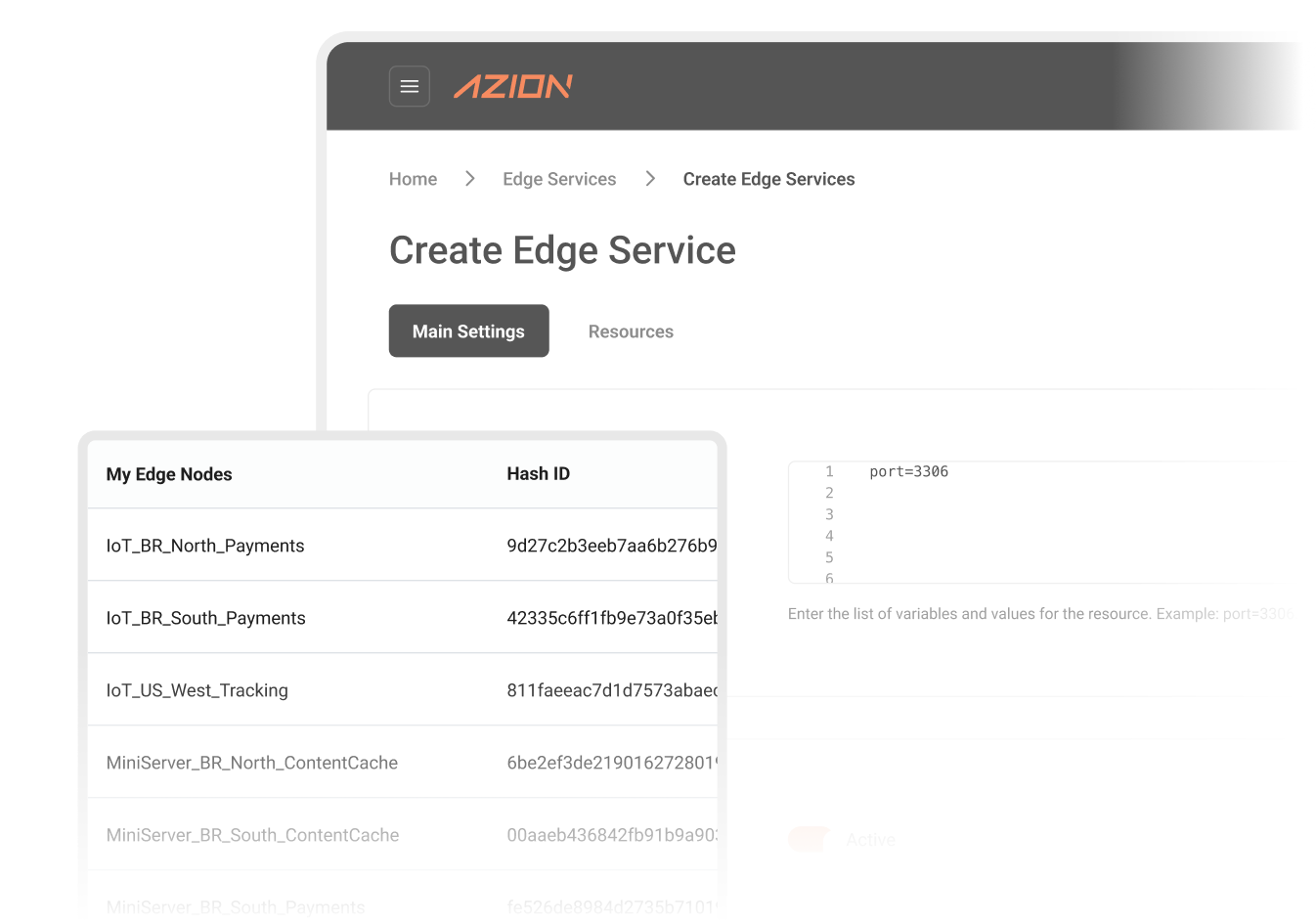Click the My Edge Nodes column header
This screenshot has width=1316, height=923.
point(169,474)
